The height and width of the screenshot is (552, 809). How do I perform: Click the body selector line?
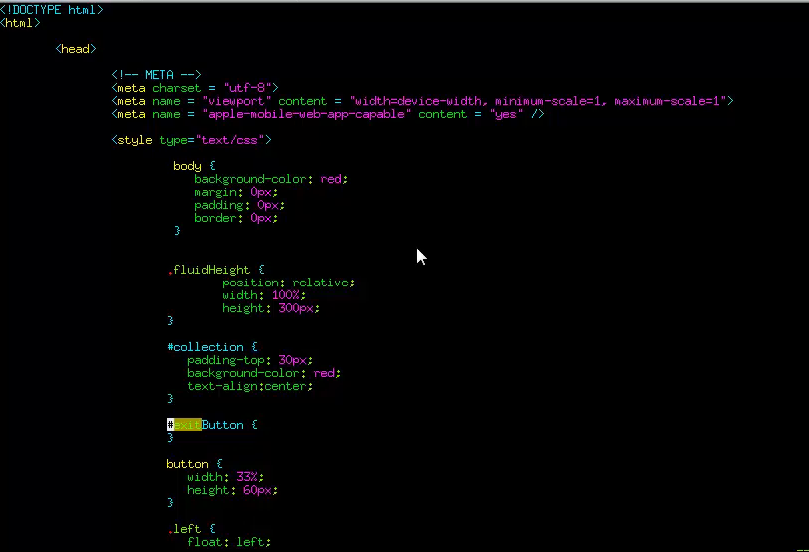click(194, 166)
